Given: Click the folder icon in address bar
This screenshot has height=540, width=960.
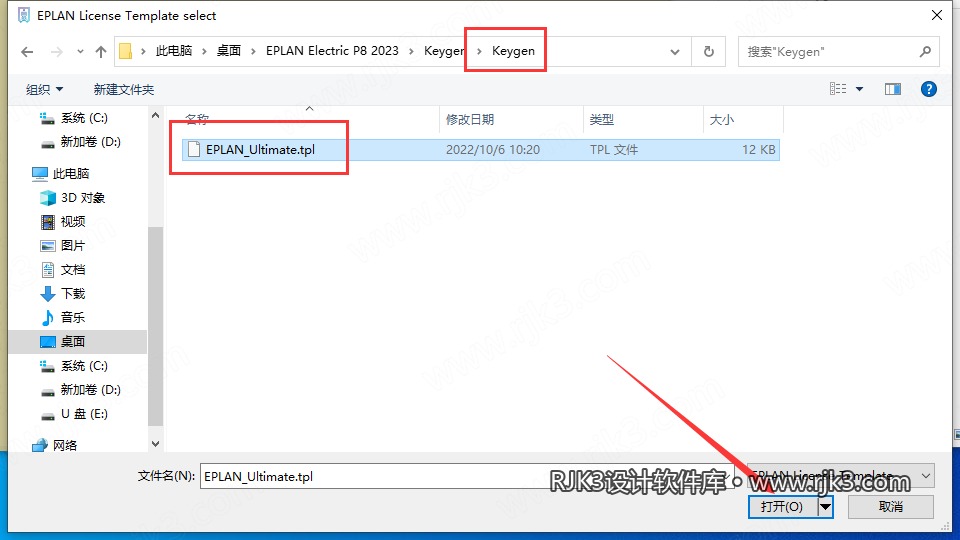Looking at the screenshot, I should point(126,51).
